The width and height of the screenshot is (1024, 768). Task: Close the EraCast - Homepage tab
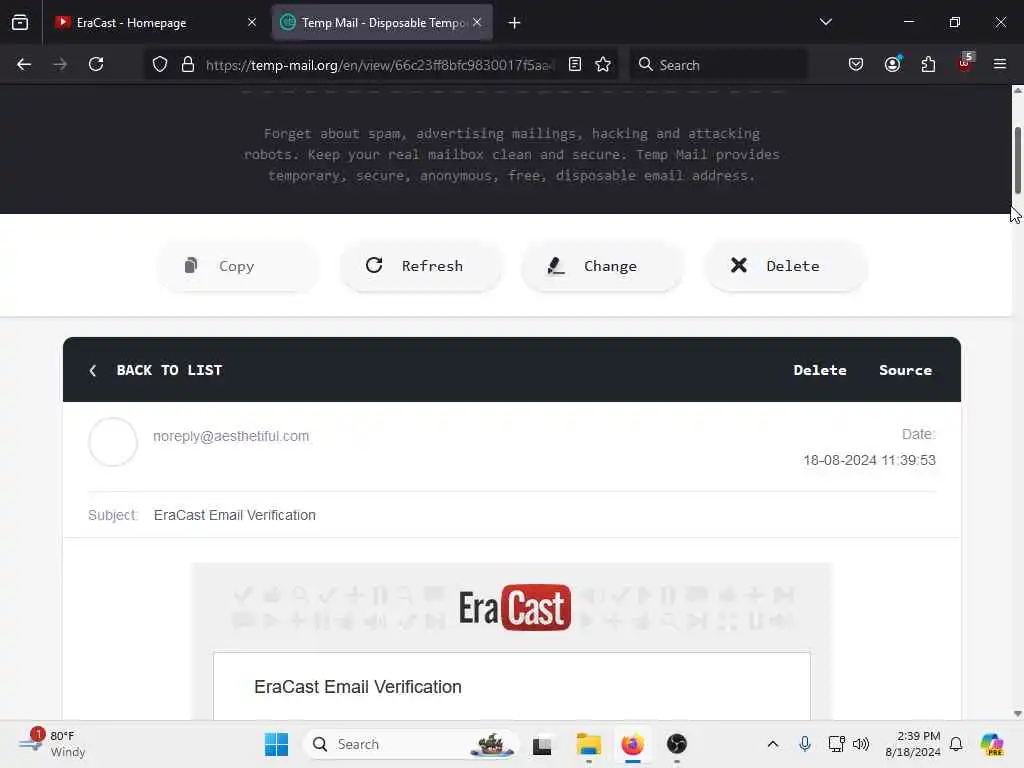click(251, 23)
